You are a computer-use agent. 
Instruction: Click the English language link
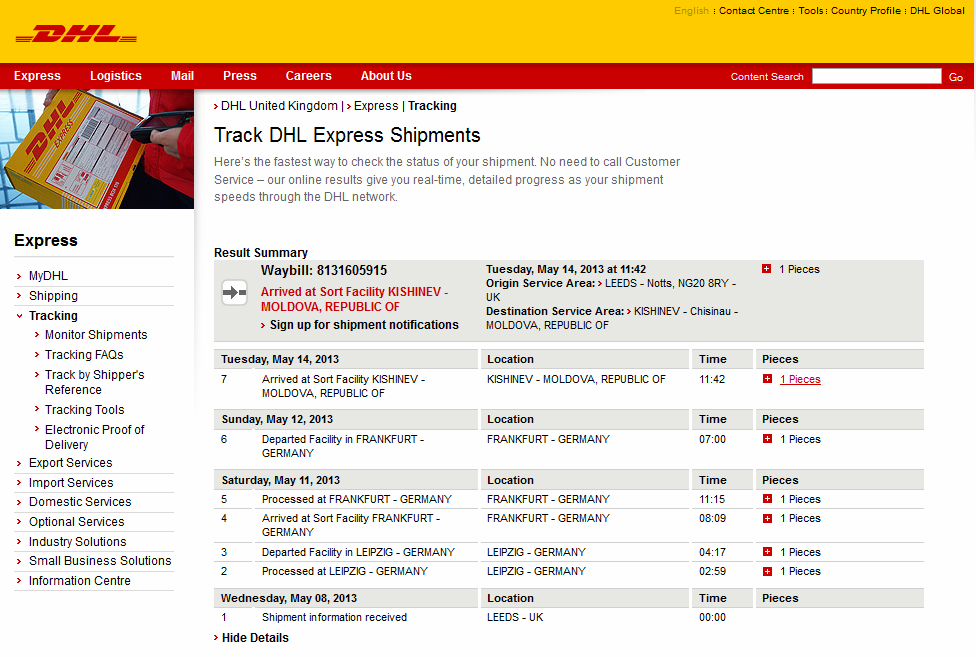point(691,11)
